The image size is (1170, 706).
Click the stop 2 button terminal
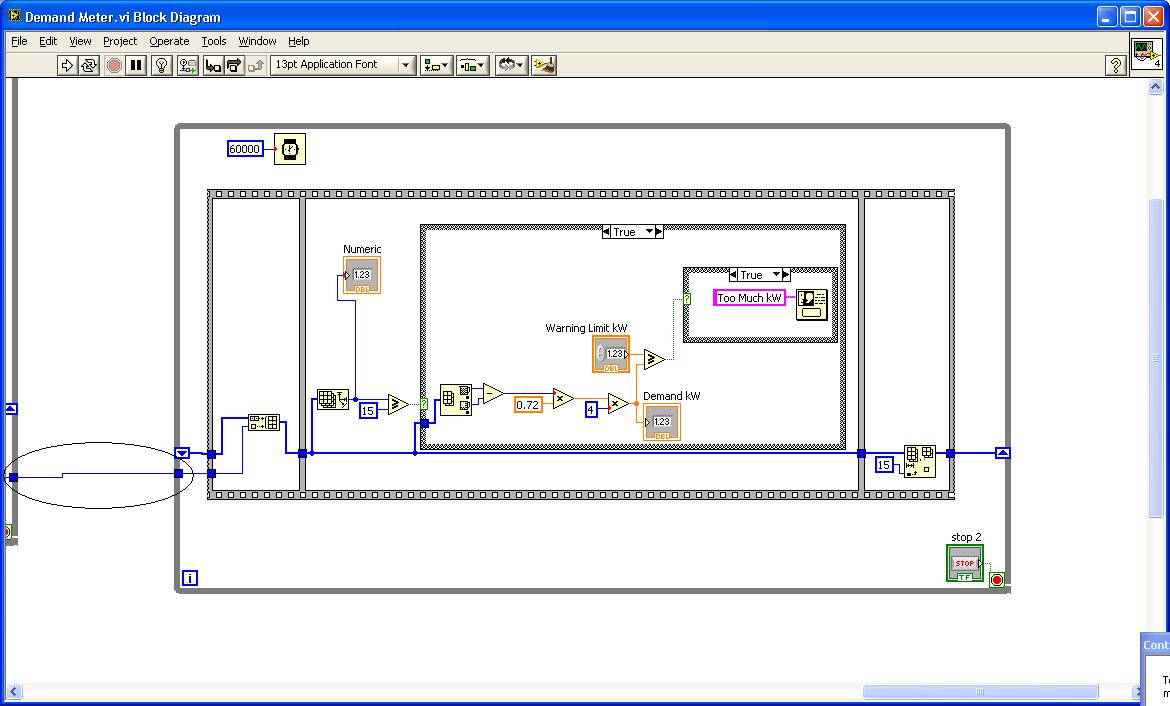pos(964,563)
